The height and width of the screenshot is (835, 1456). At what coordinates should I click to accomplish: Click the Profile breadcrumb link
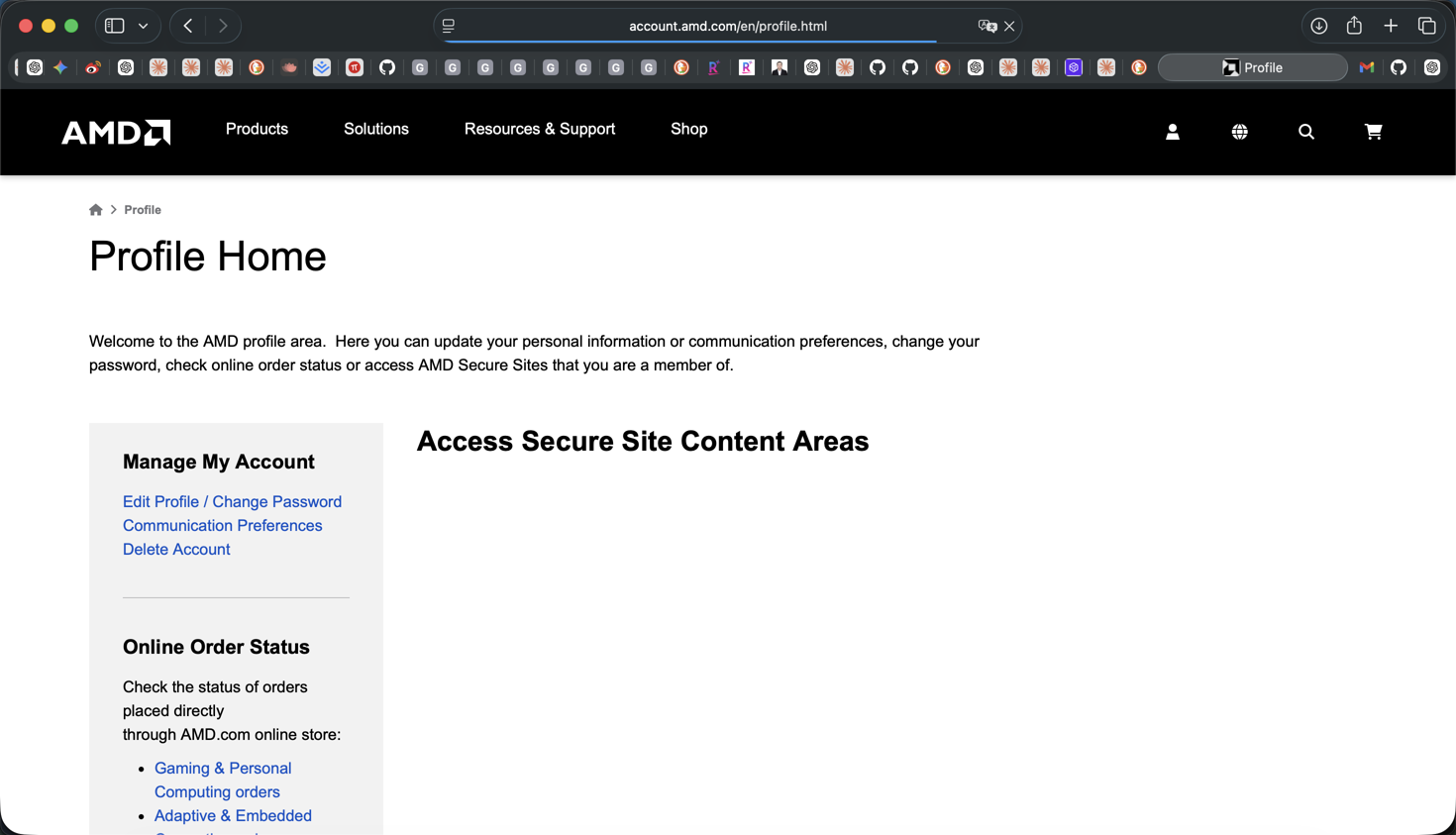click(143, 210)
